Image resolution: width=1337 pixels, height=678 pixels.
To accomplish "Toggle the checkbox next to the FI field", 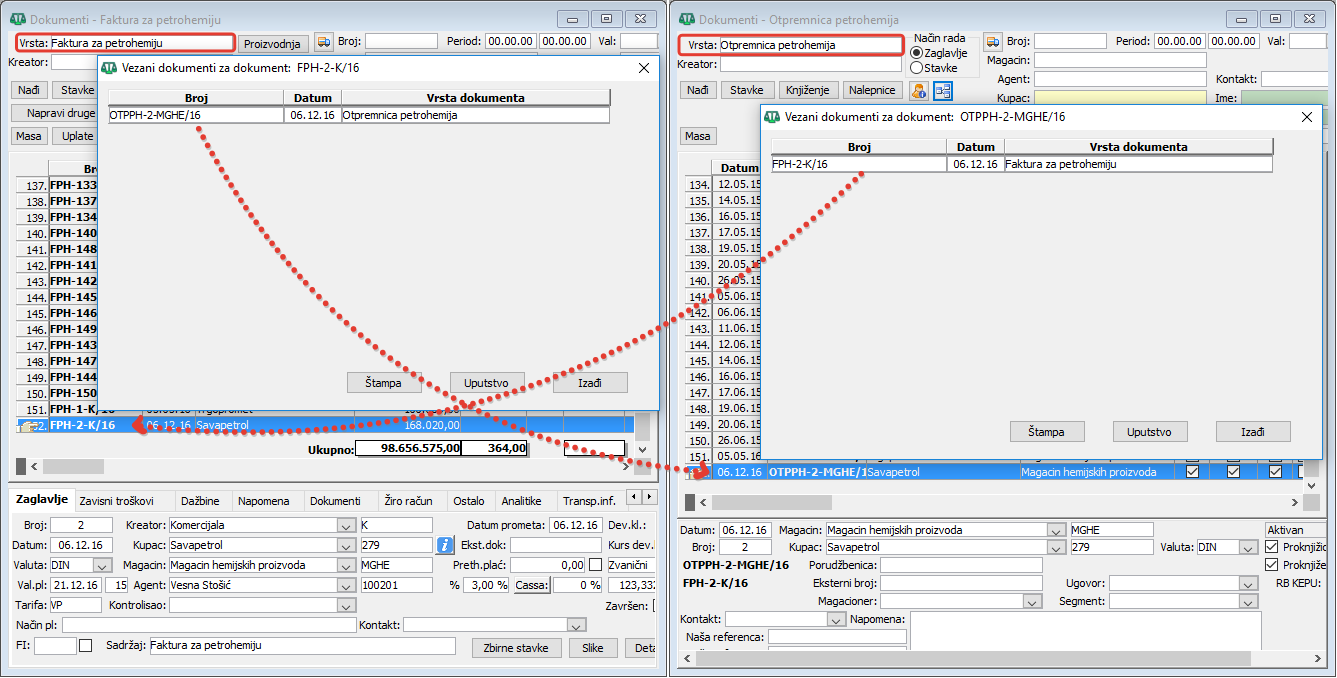I will 85,646.
